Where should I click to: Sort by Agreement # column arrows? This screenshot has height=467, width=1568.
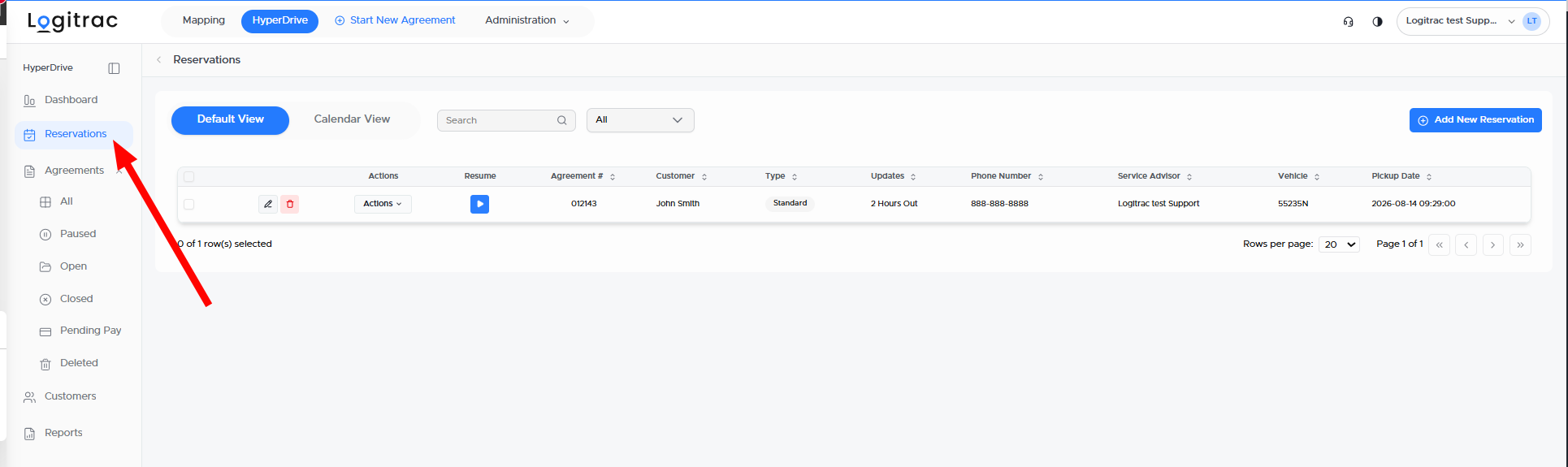(613, 176)
